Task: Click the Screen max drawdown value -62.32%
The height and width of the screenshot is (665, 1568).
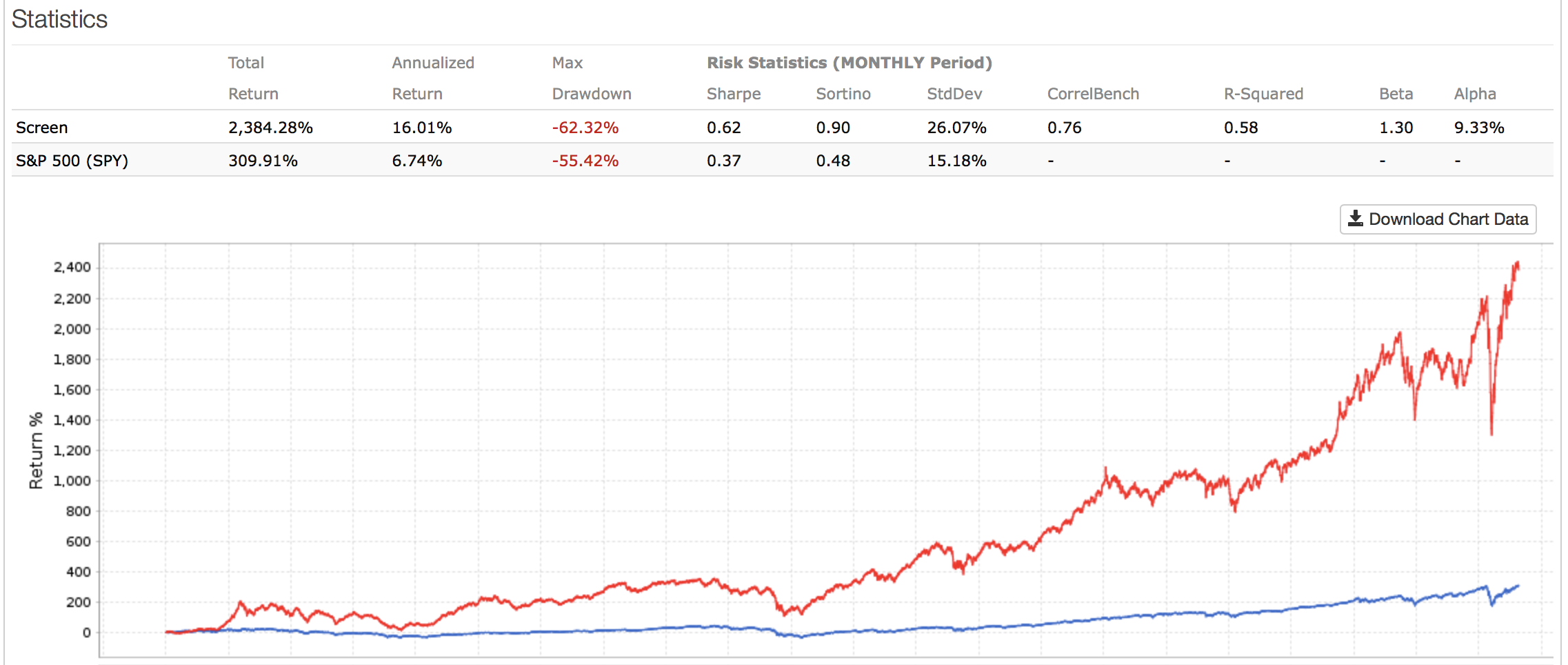Action: 585,128
